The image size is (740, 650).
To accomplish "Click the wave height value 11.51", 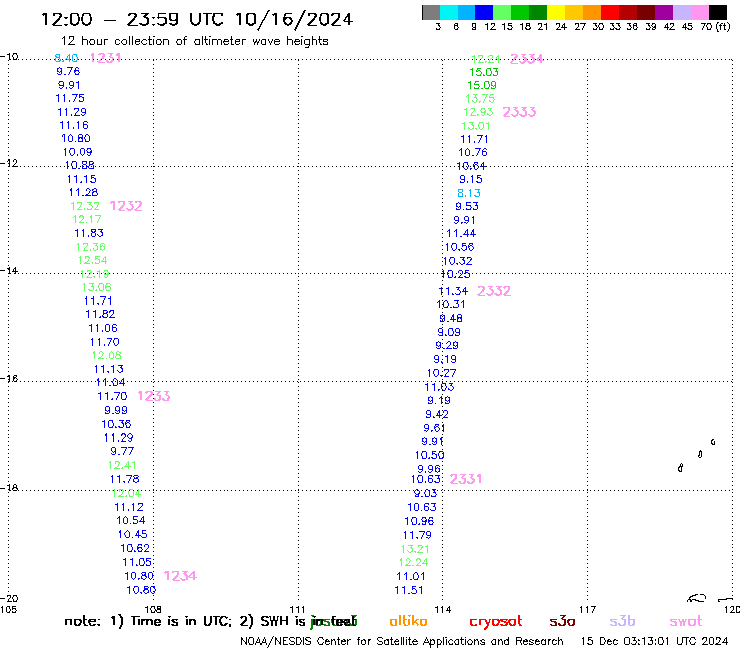I will pos(409,590).
